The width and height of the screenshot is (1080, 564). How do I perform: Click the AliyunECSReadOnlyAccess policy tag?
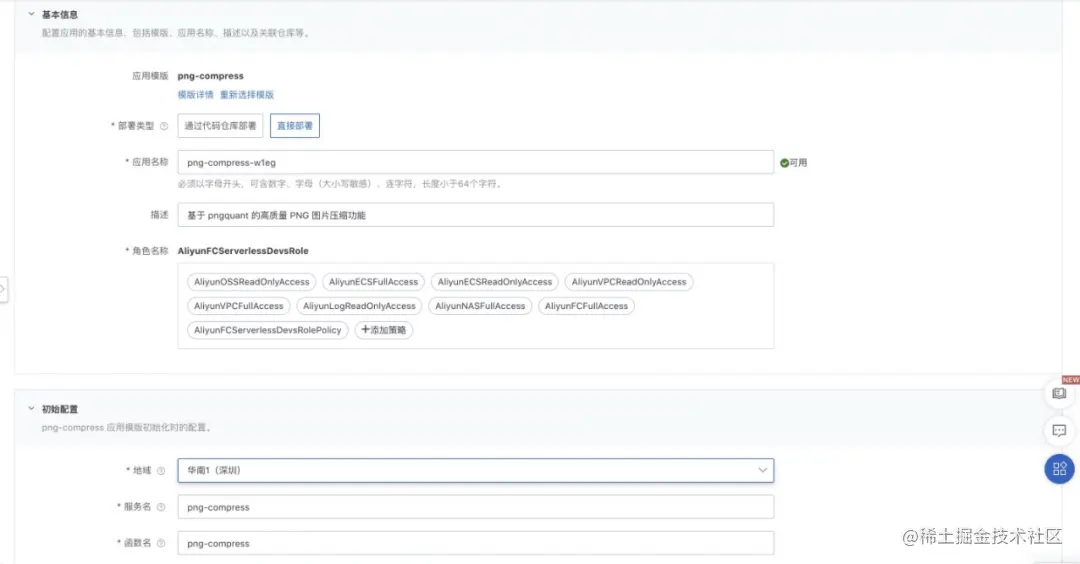coord(495,282)
